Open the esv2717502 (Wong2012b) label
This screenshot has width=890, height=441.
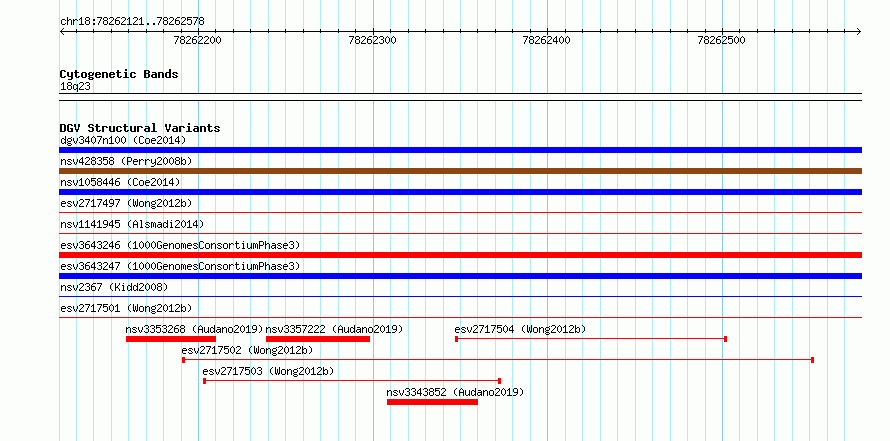tap(247, 350)
